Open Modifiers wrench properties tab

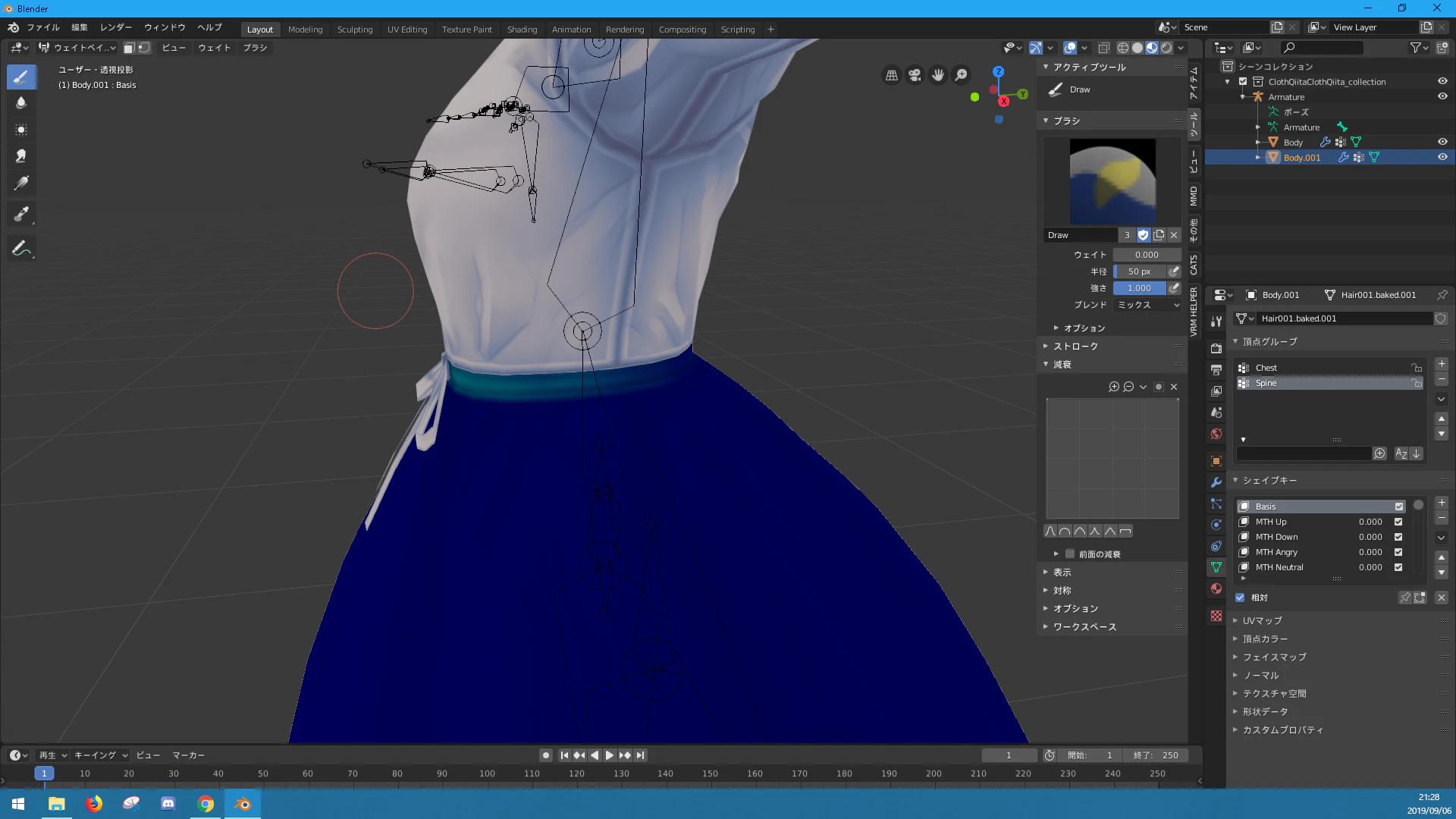pos(1216,482)
